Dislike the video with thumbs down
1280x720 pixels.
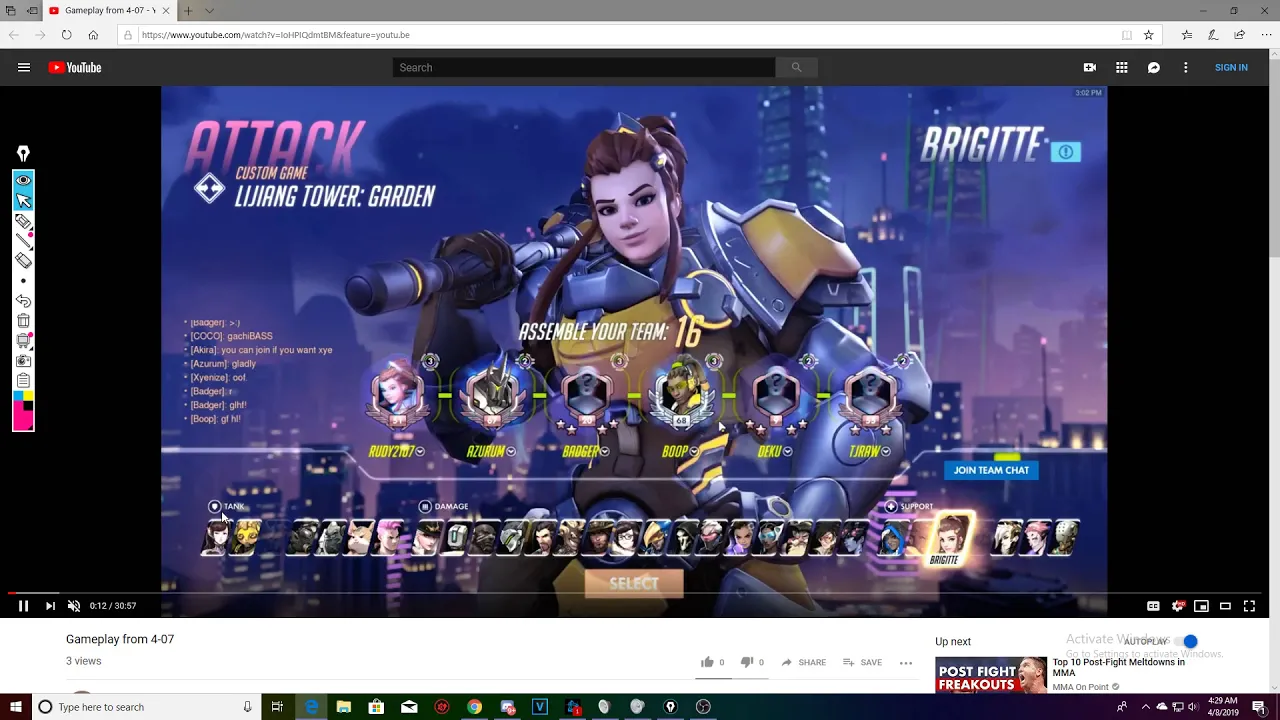pyautogui.click(x=746, y=662)
